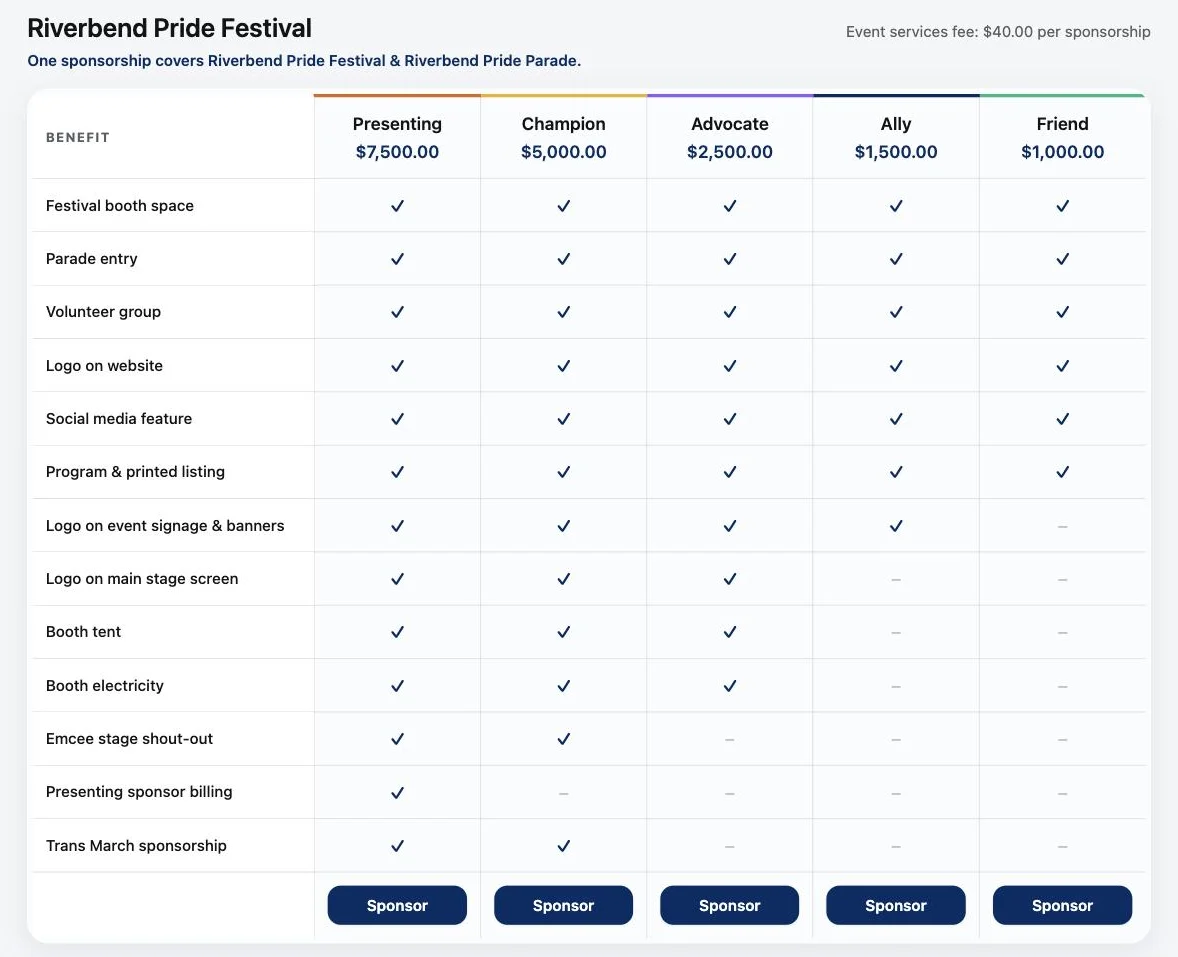This screenshot has width=1178, height=957.
Task: Click Presenting checkmark for Trans March sponsorship
Action: (x=397, y=846)
